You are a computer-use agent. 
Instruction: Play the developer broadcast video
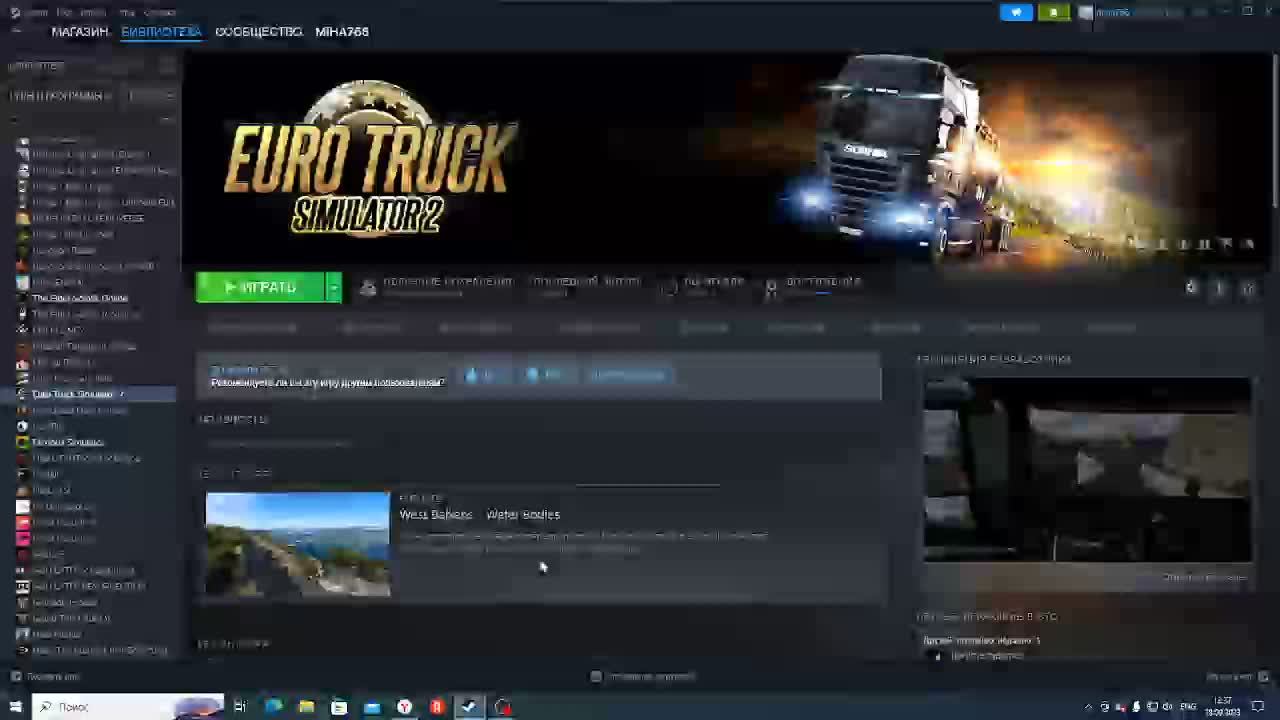tap(1088, 470)
